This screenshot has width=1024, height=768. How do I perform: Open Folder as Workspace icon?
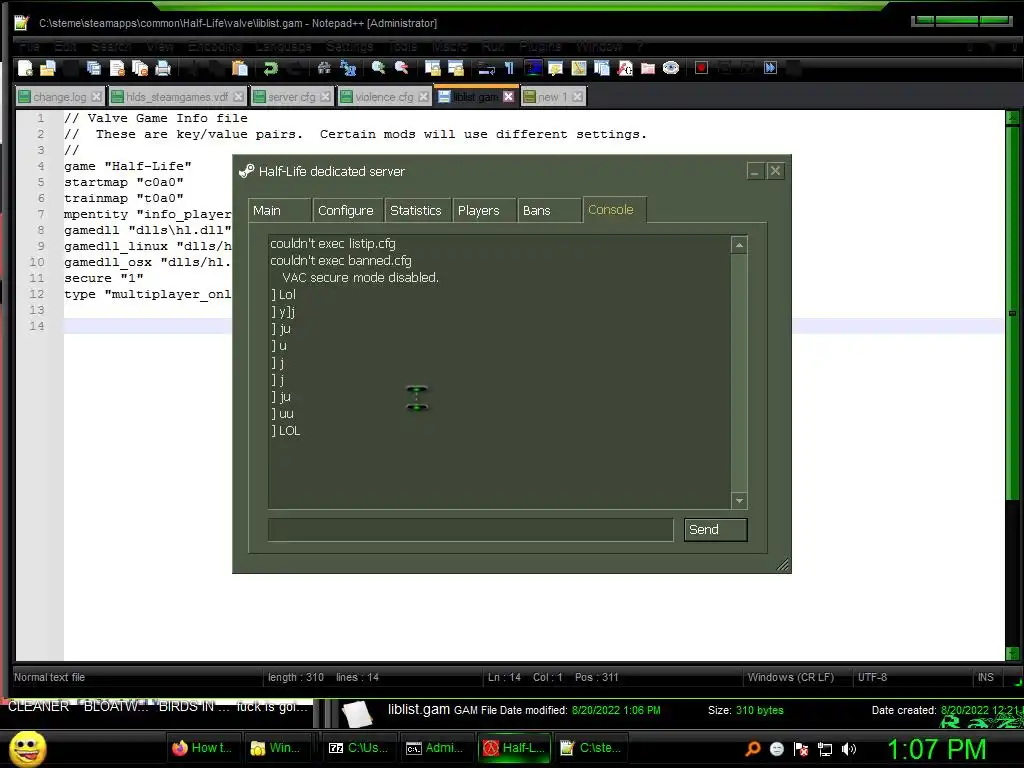tap(648, 68)
